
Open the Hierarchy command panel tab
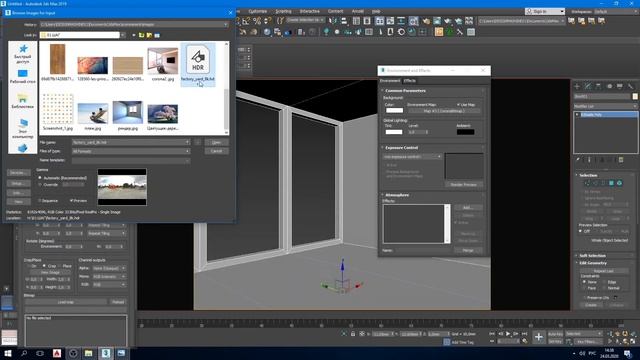point(598,86)
